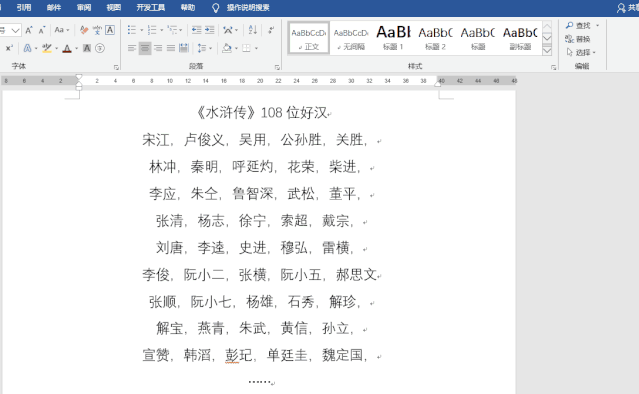The image size is (639, 394).
Task: Switch to the 邮件 tab
Action: pos(54,8)
